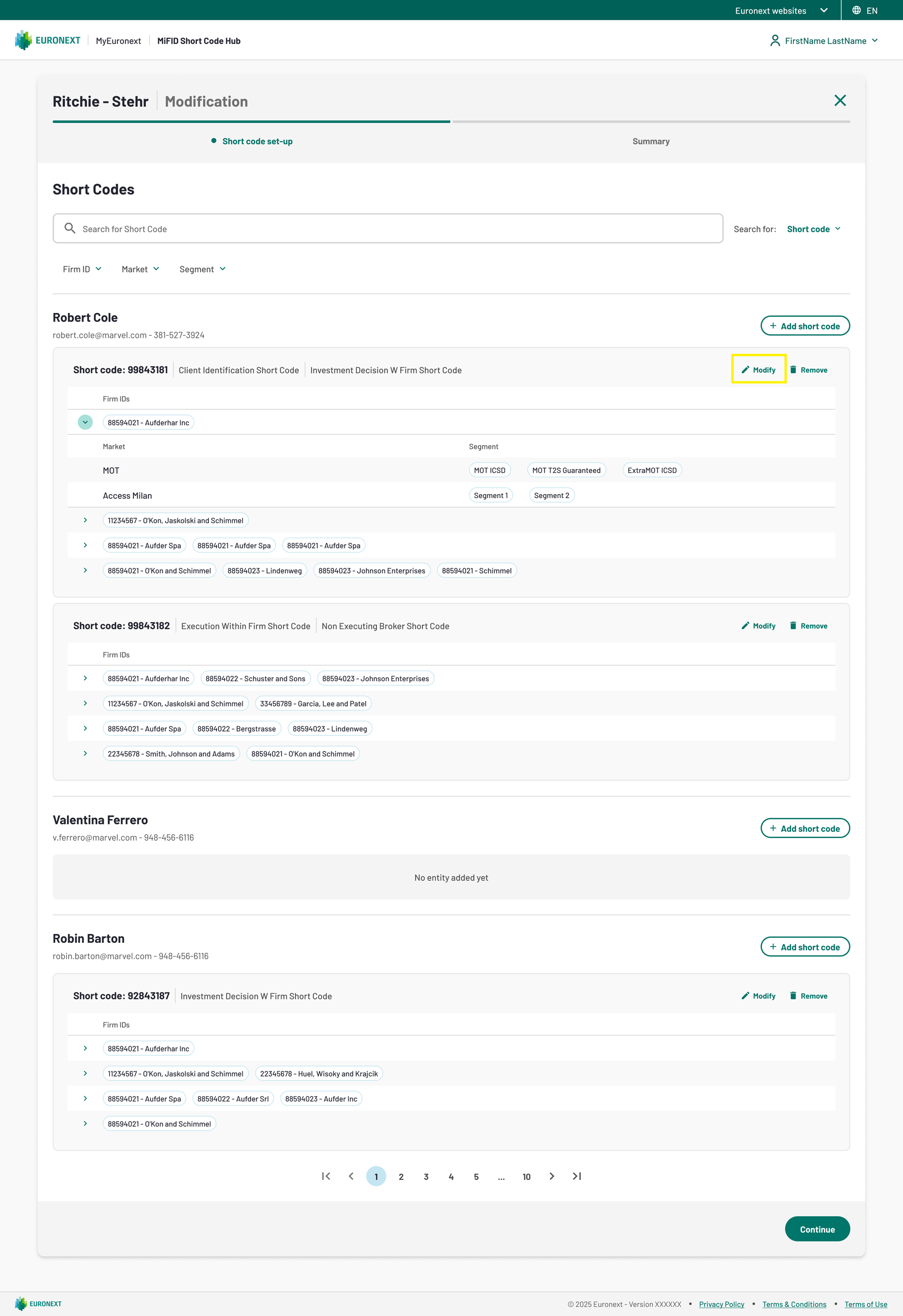Click the search magnifier icon
This screenshot has width=903, height=1316.
coord(70,228)
